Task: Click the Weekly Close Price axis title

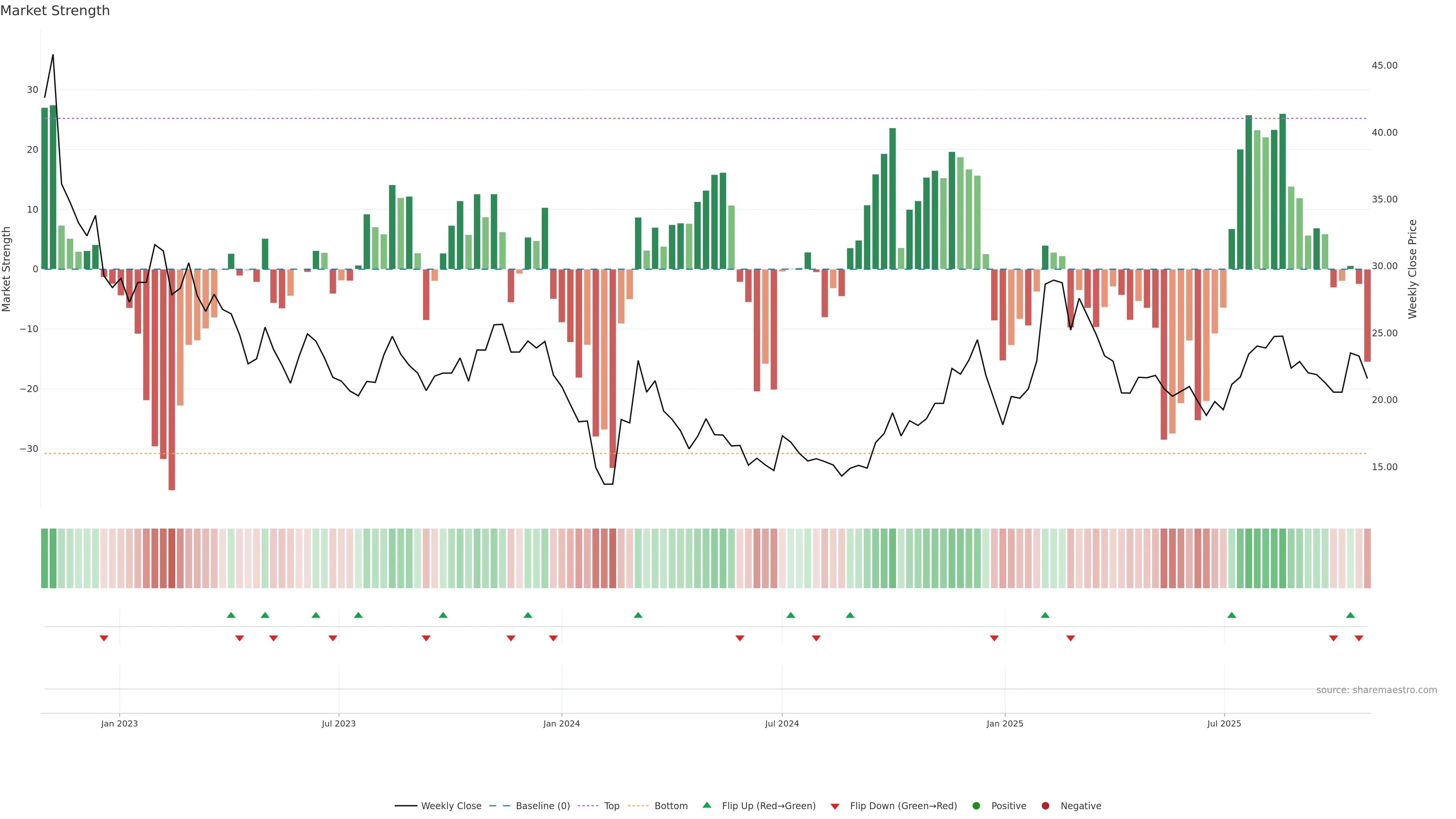Action: 1412,269
